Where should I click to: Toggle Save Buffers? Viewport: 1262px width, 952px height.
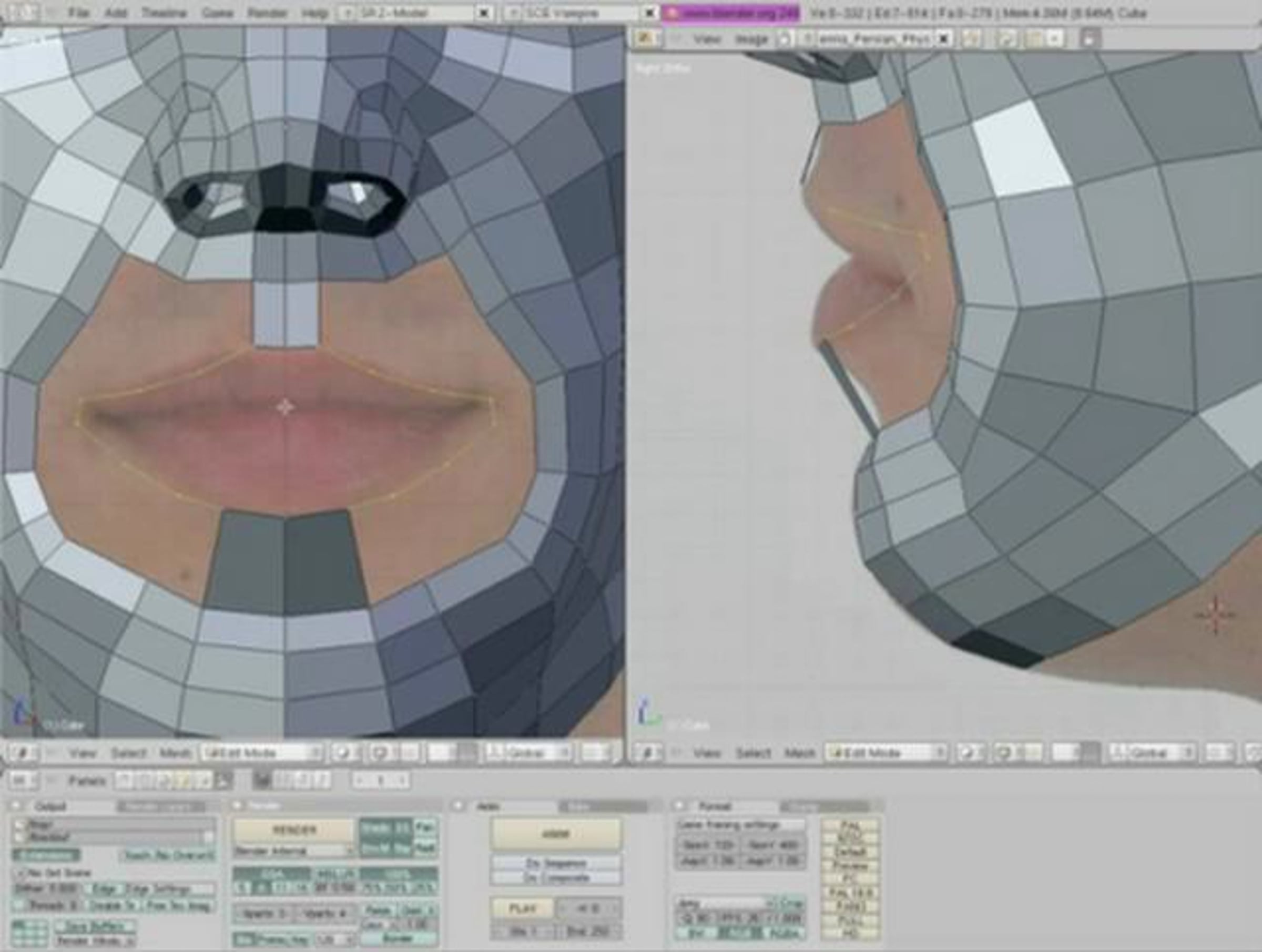pyautogui.click(x=95, y=926)
